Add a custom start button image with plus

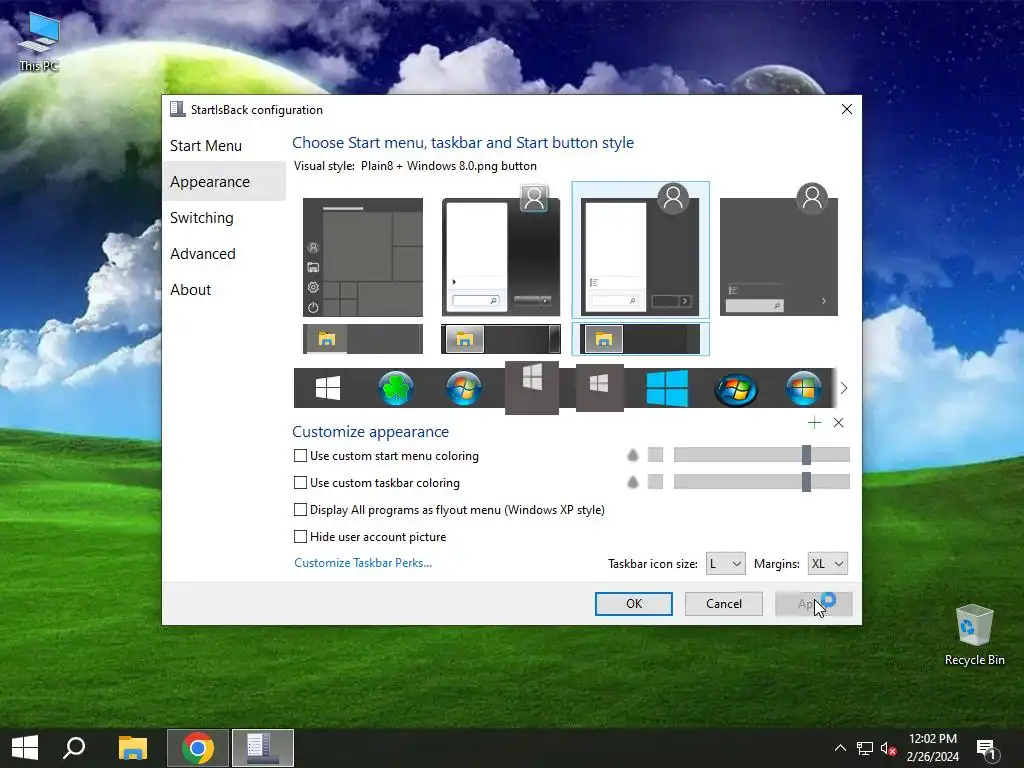[814, 423]
